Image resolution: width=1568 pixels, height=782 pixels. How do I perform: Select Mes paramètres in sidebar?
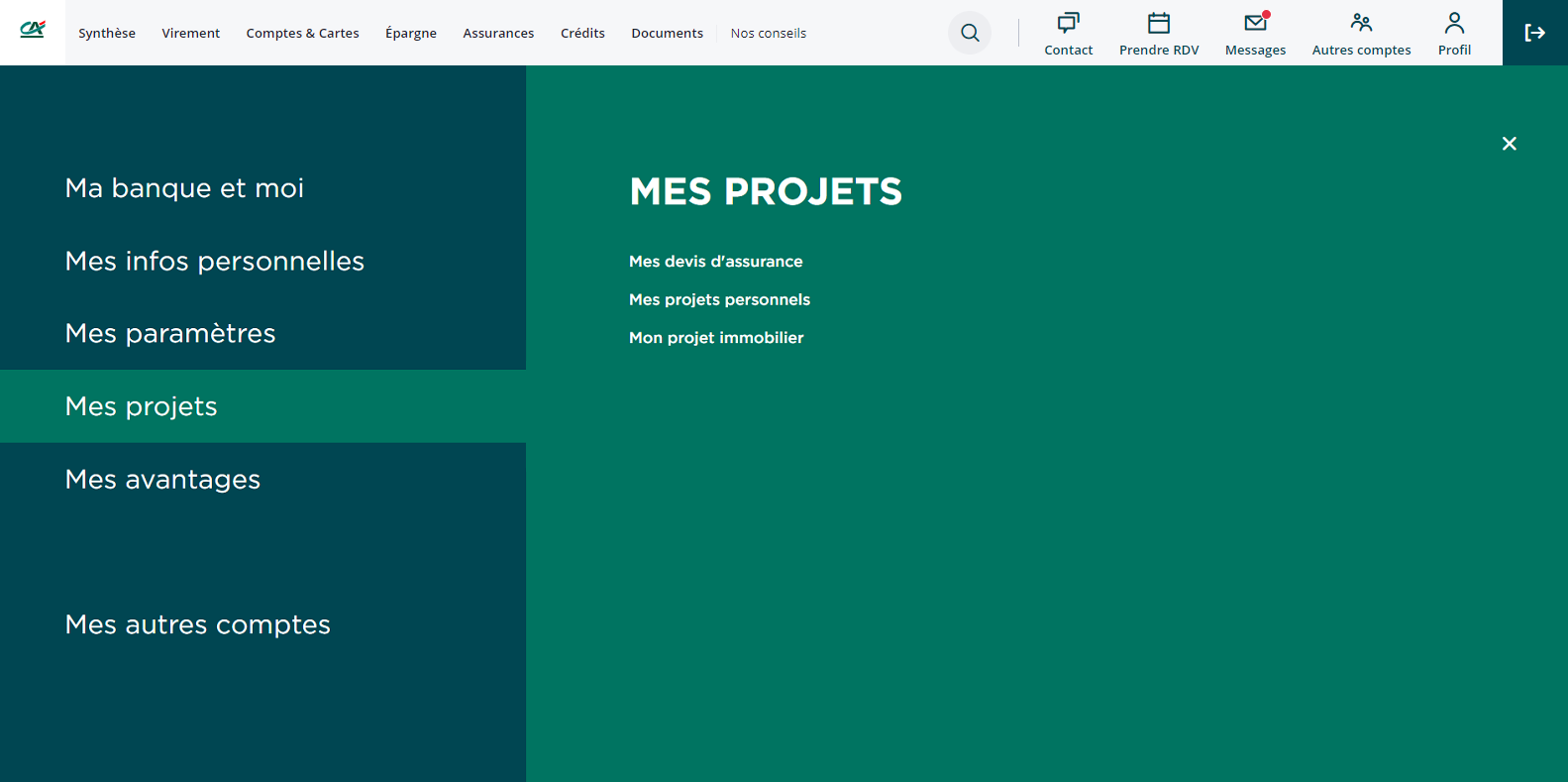[x=170, y=334]
